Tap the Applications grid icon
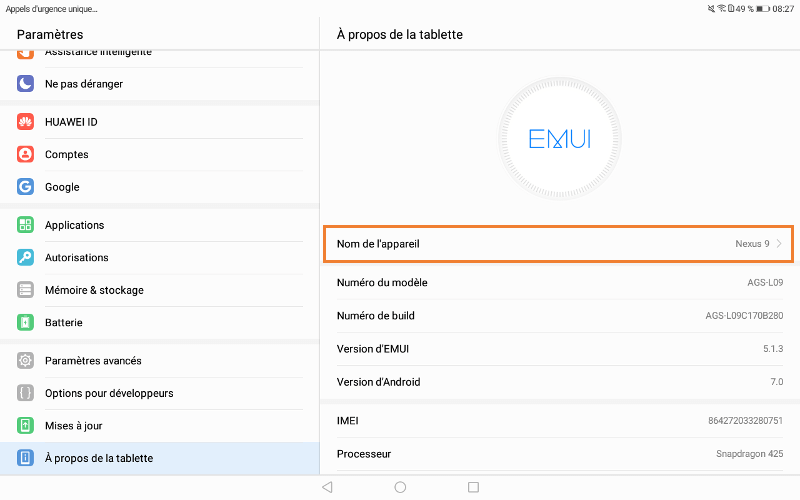Viewport: 800px width, 500px height. coord(25,224)
